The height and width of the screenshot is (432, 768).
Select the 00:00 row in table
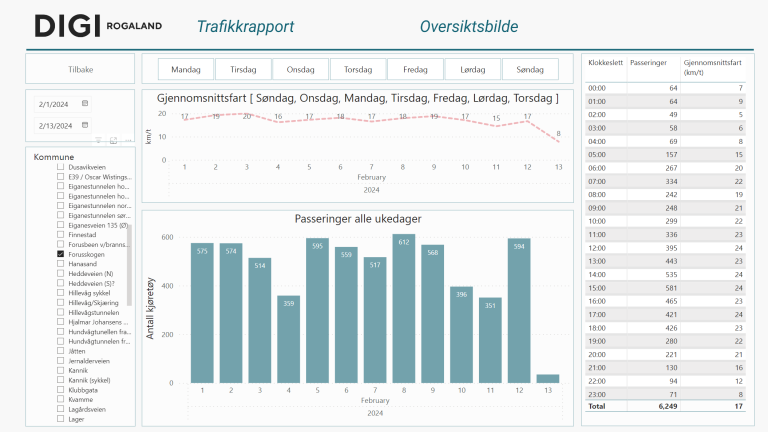pyautogui.click(x=665, y=88)
